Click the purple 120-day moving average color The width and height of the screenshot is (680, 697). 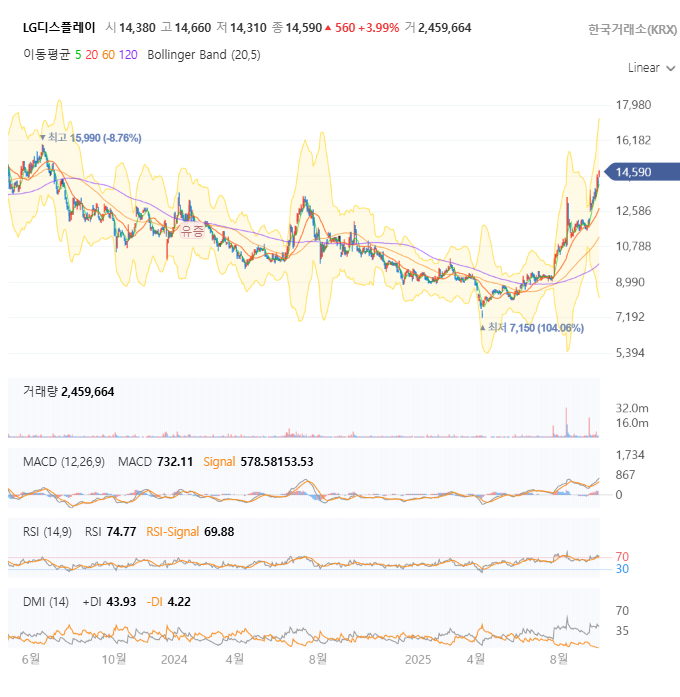[x=128, y=55]
